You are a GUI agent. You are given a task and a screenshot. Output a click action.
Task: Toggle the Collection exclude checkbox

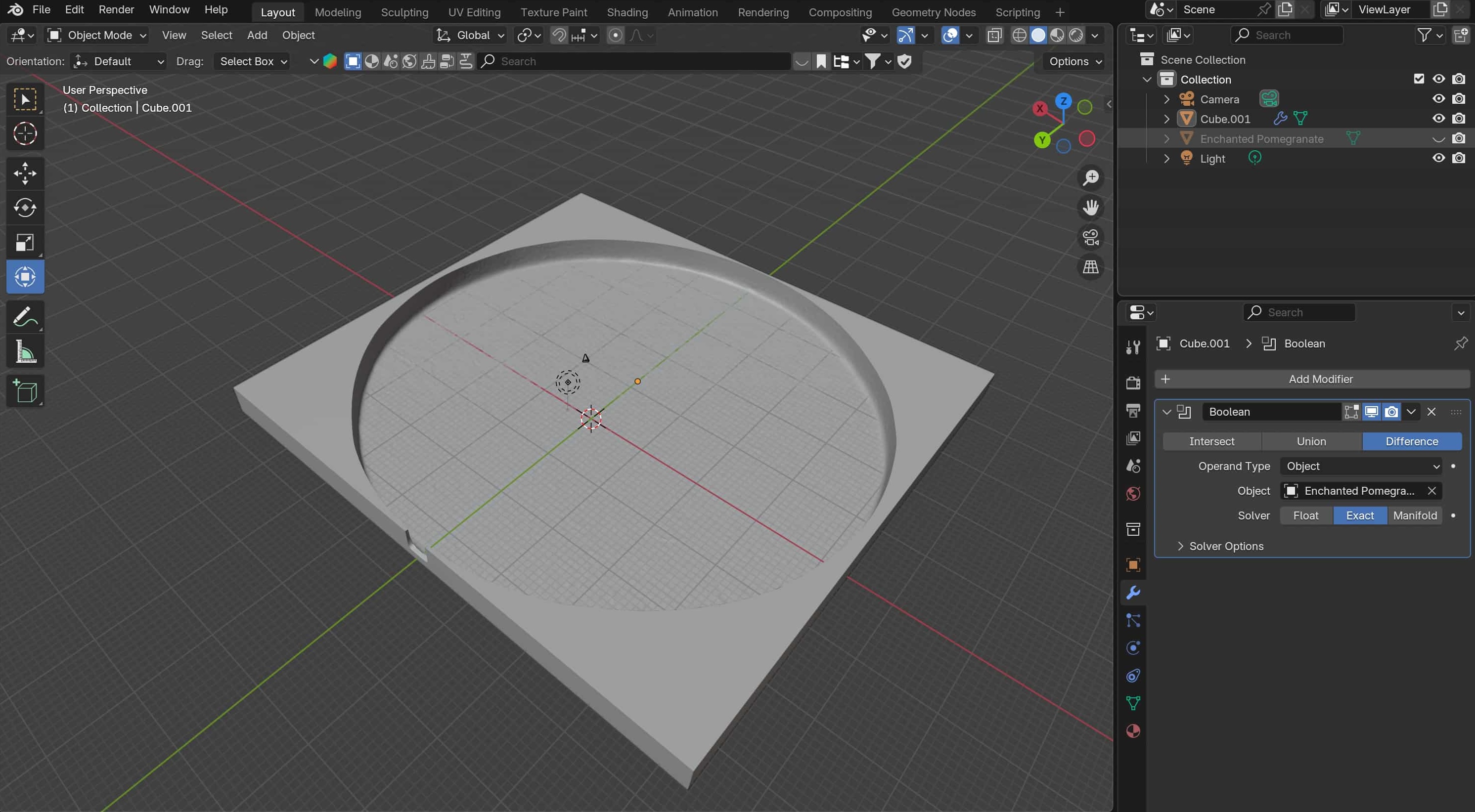tap(1418, 79)
